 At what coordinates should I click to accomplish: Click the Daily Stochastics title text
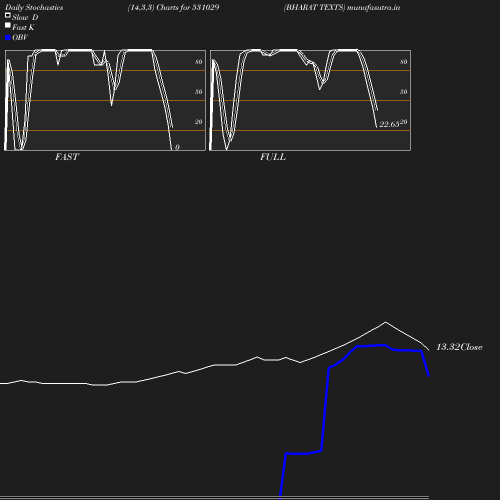click(34, 7)
